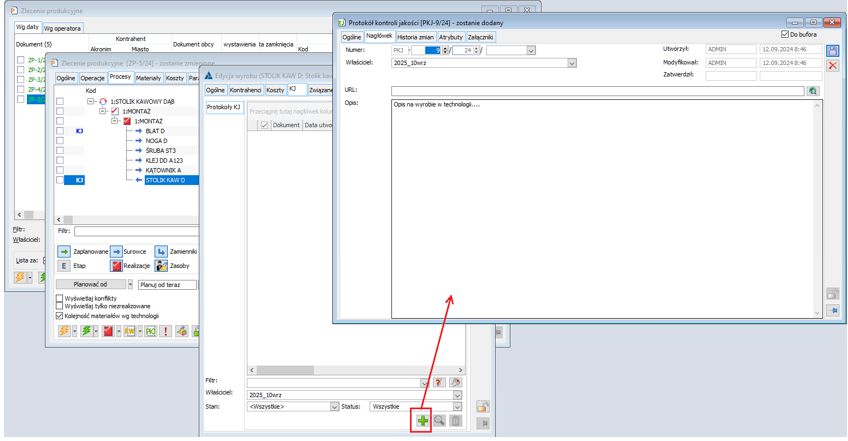Save protocol with the diskette icon
Screen dimensions: 848x441
tap(832, 49)
